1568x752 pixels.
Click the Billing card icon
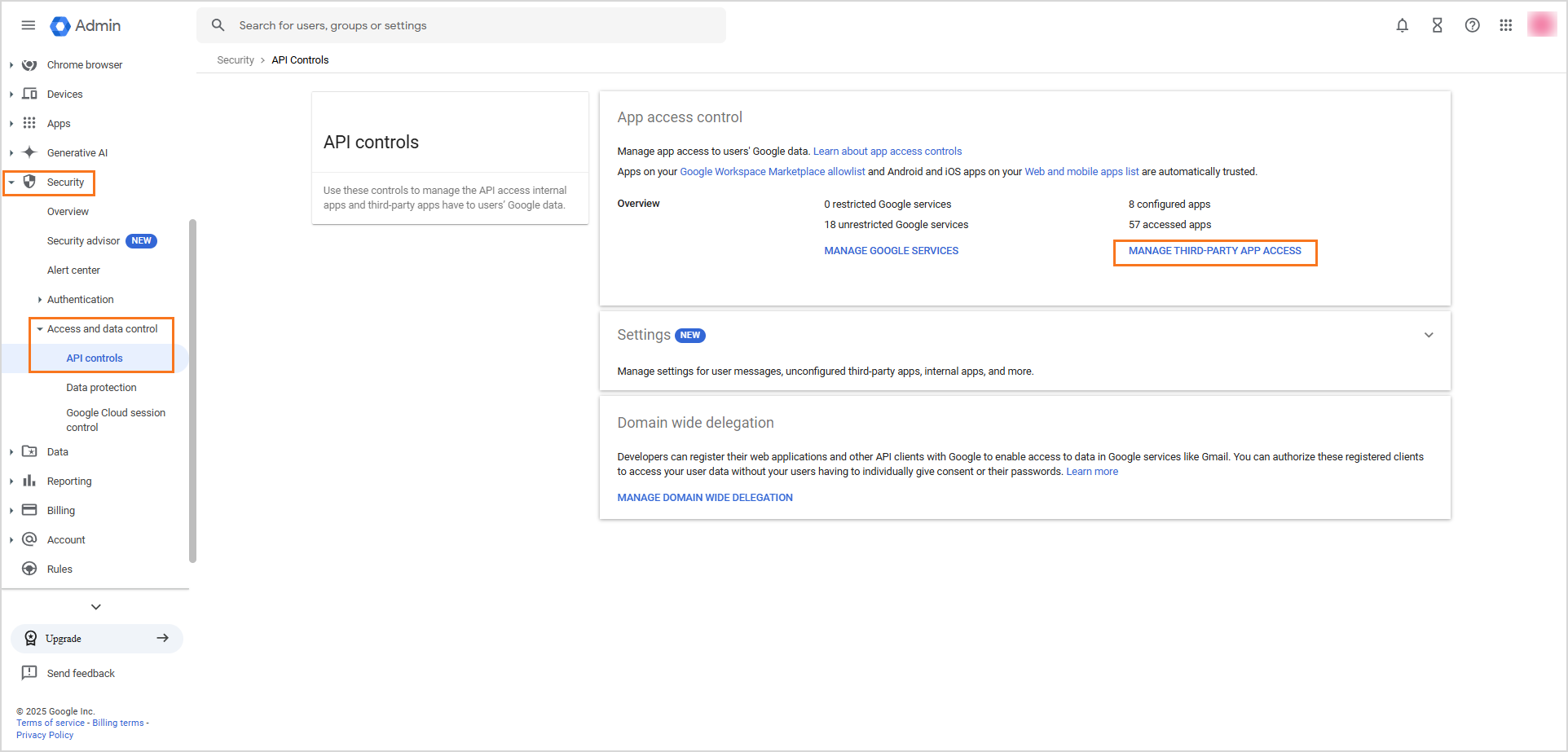29,510
